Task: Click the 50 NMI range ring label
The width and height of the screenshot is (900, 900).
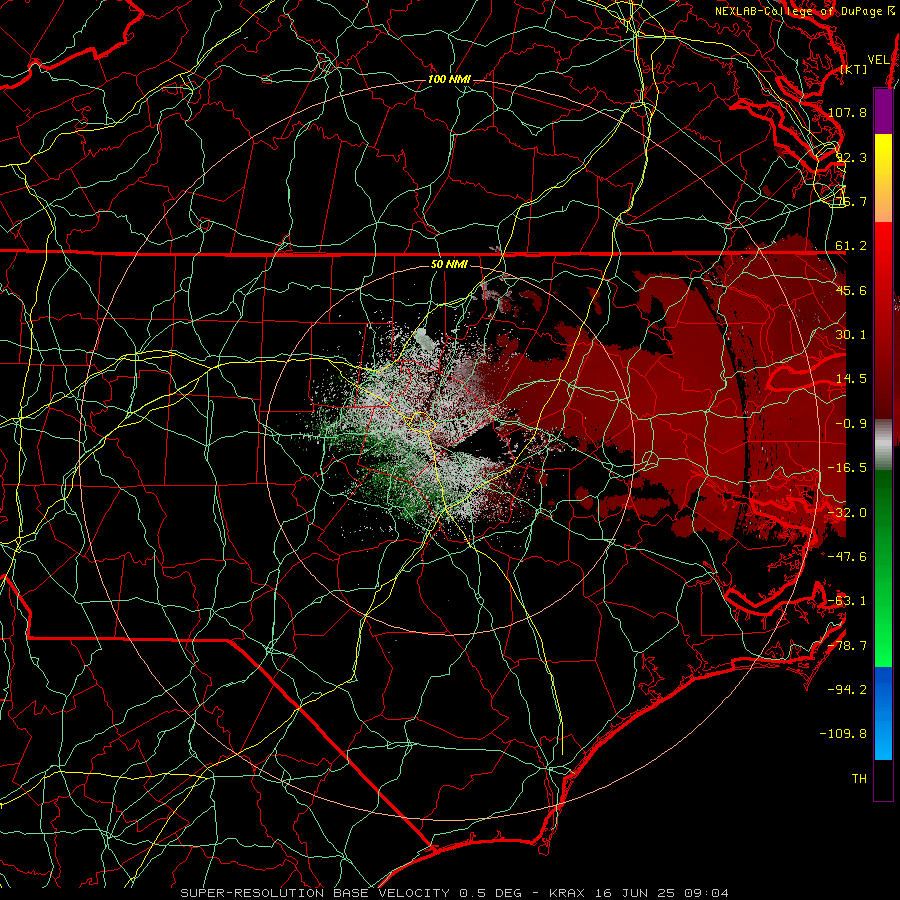Action: (449, 265)
